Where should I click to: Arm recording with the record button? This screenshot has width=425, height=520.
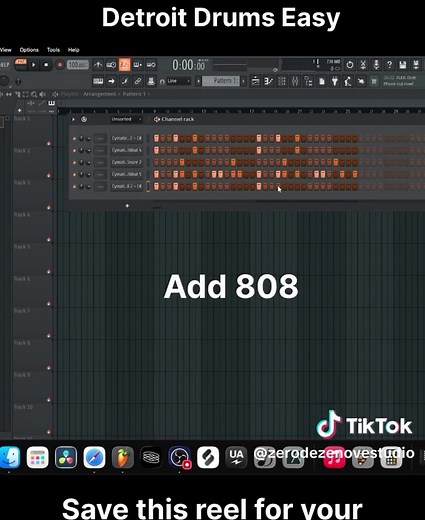tap(60, 65)
